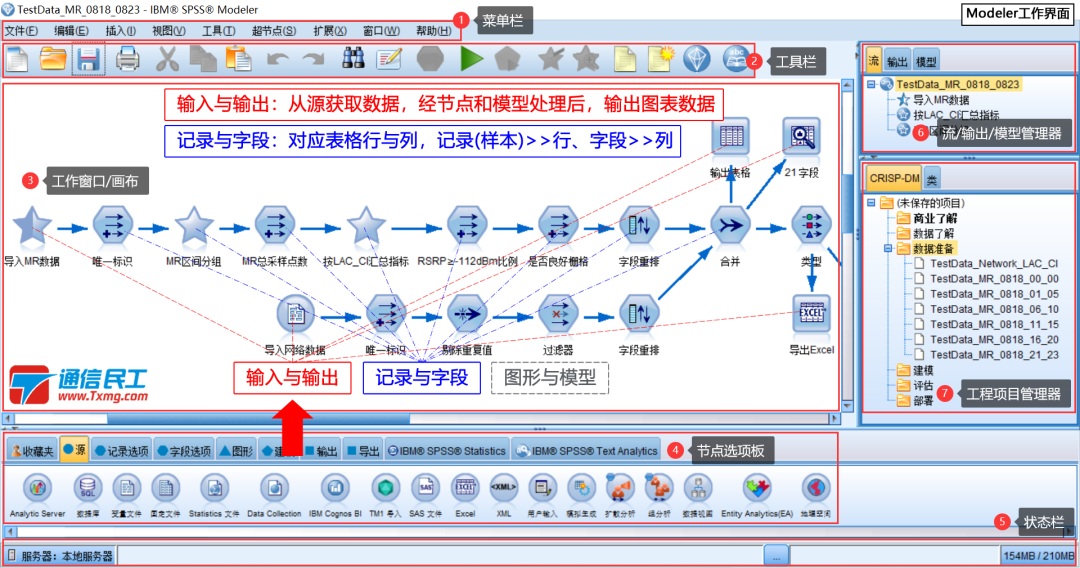Click the node palette horizontal scrollbar
This screenshot has width=1080, height=568.
537,531
